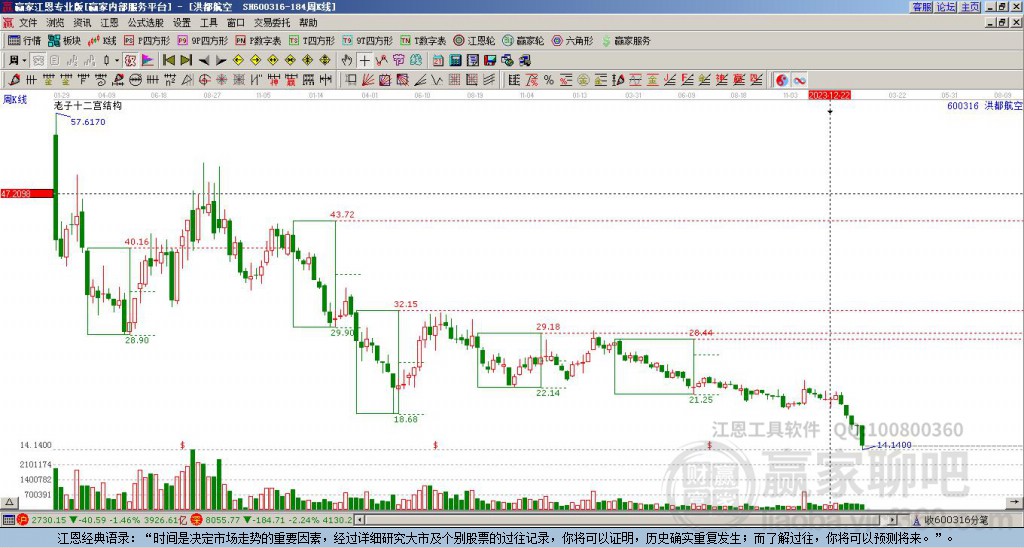
Task: Click the yin-yang symbol icon
Action: coord(781,80)
